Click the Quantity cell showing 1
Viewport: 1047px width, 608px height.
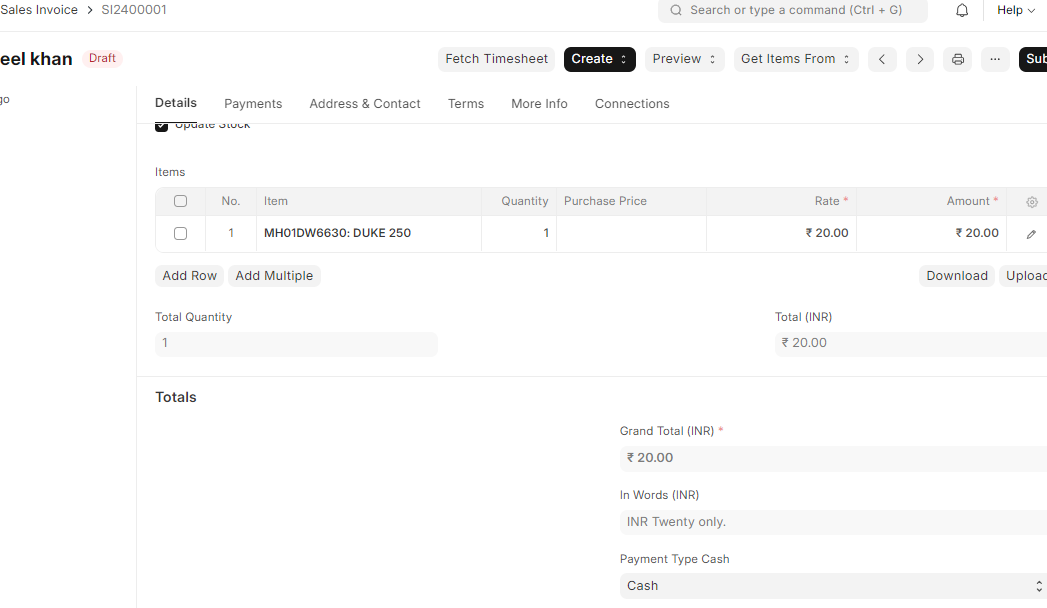519,234
